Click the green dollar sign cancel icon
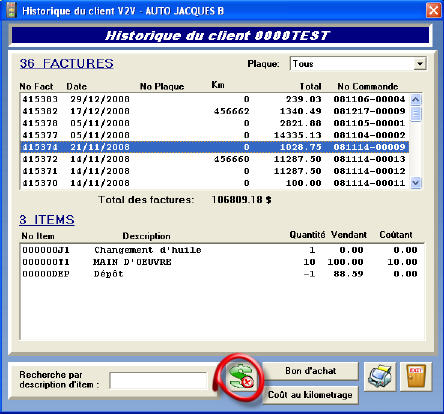 click(241, 377)
